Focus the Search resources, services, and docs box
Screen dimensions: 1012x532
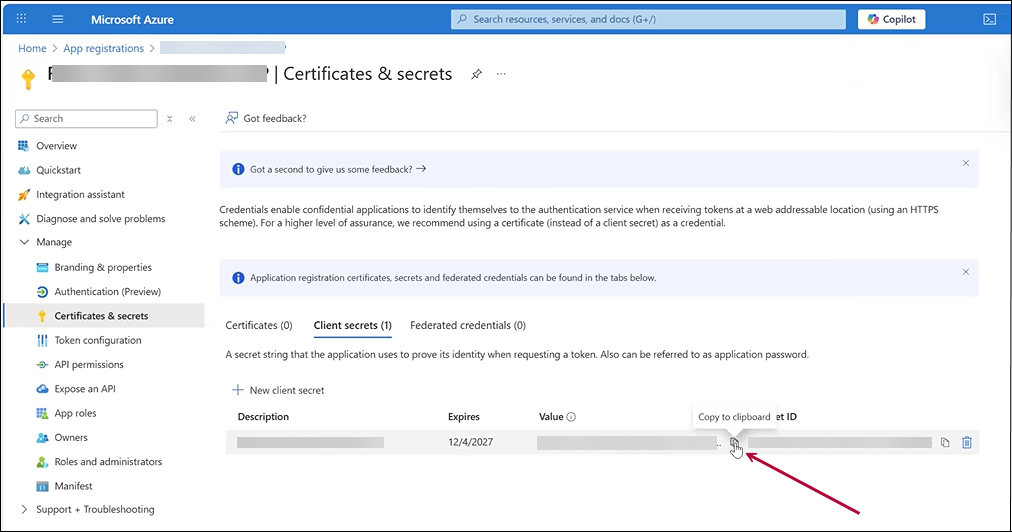tap(648, 19)
